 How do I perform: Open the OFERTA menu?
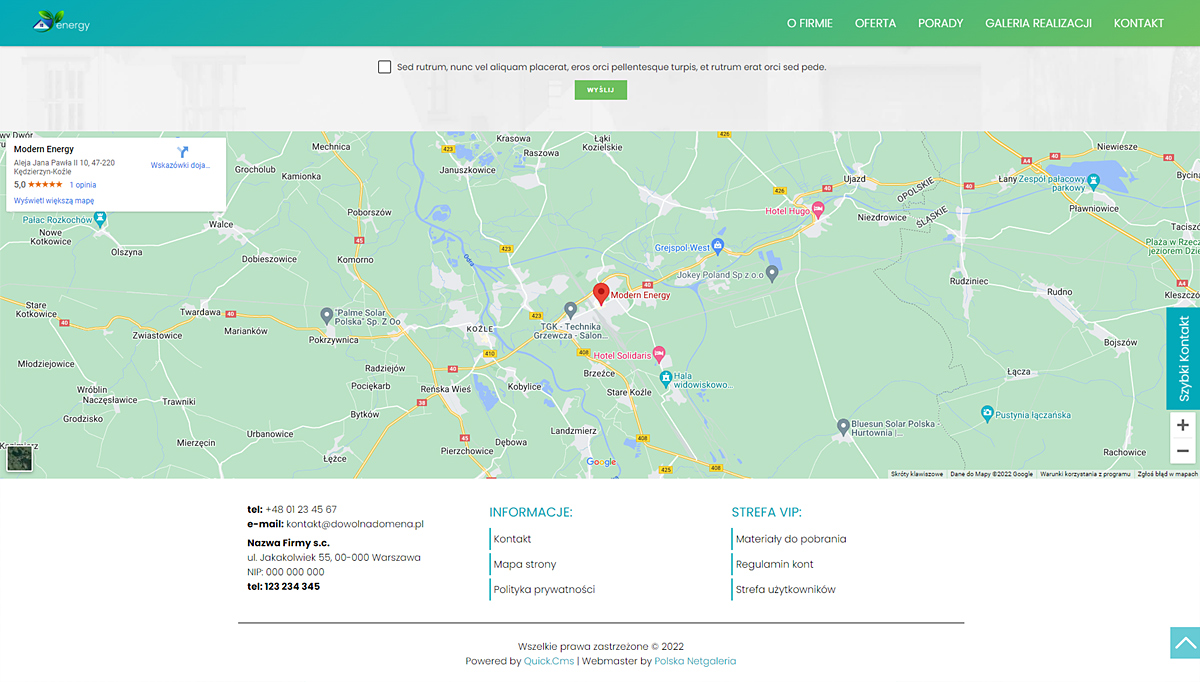pyautogui.click(x=875, y=23)
